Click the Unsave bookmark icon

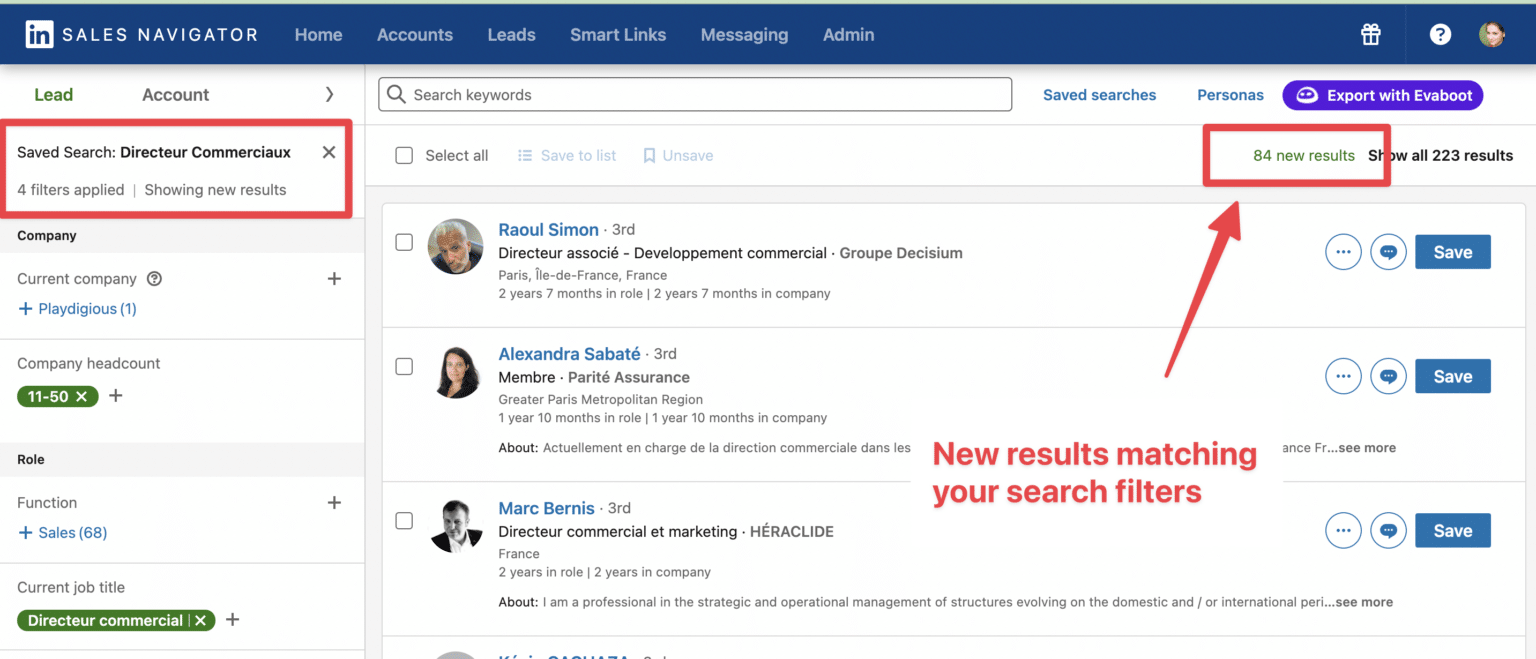click(x=651, y=155)
